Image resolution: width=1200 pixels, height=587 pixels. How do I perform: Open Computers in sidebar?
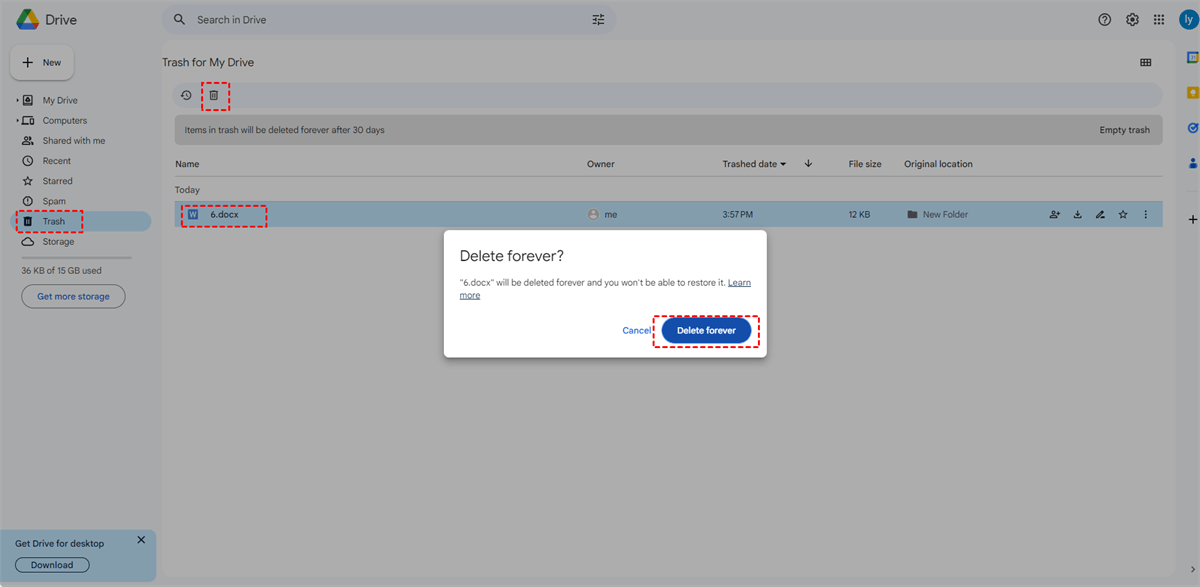[64, 120]
